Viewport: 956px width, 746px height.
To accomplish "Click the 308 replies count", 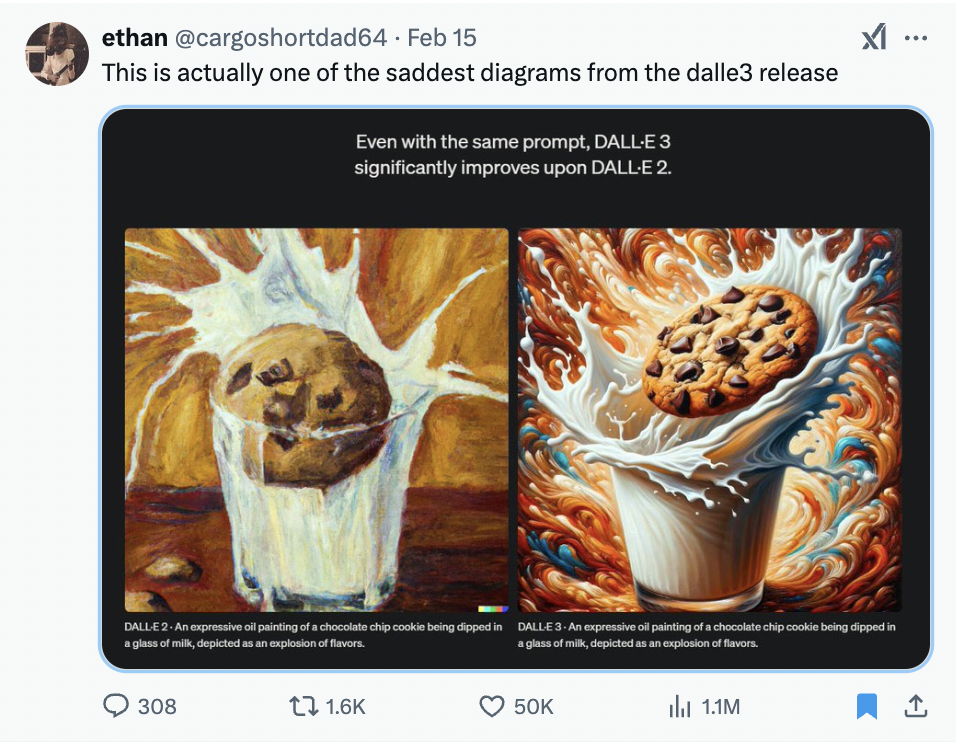I will (x=157, y=706).
